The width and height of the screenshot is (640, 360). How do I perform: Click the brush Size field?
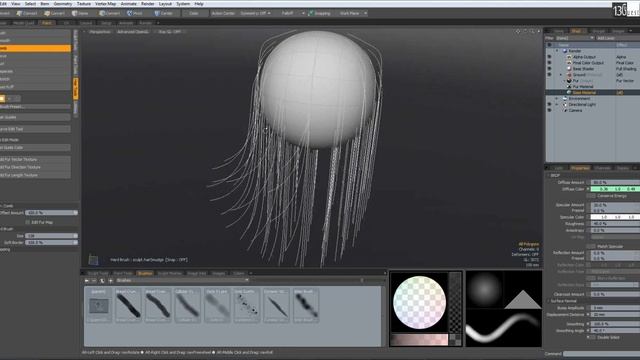click(x=51, y=236)
